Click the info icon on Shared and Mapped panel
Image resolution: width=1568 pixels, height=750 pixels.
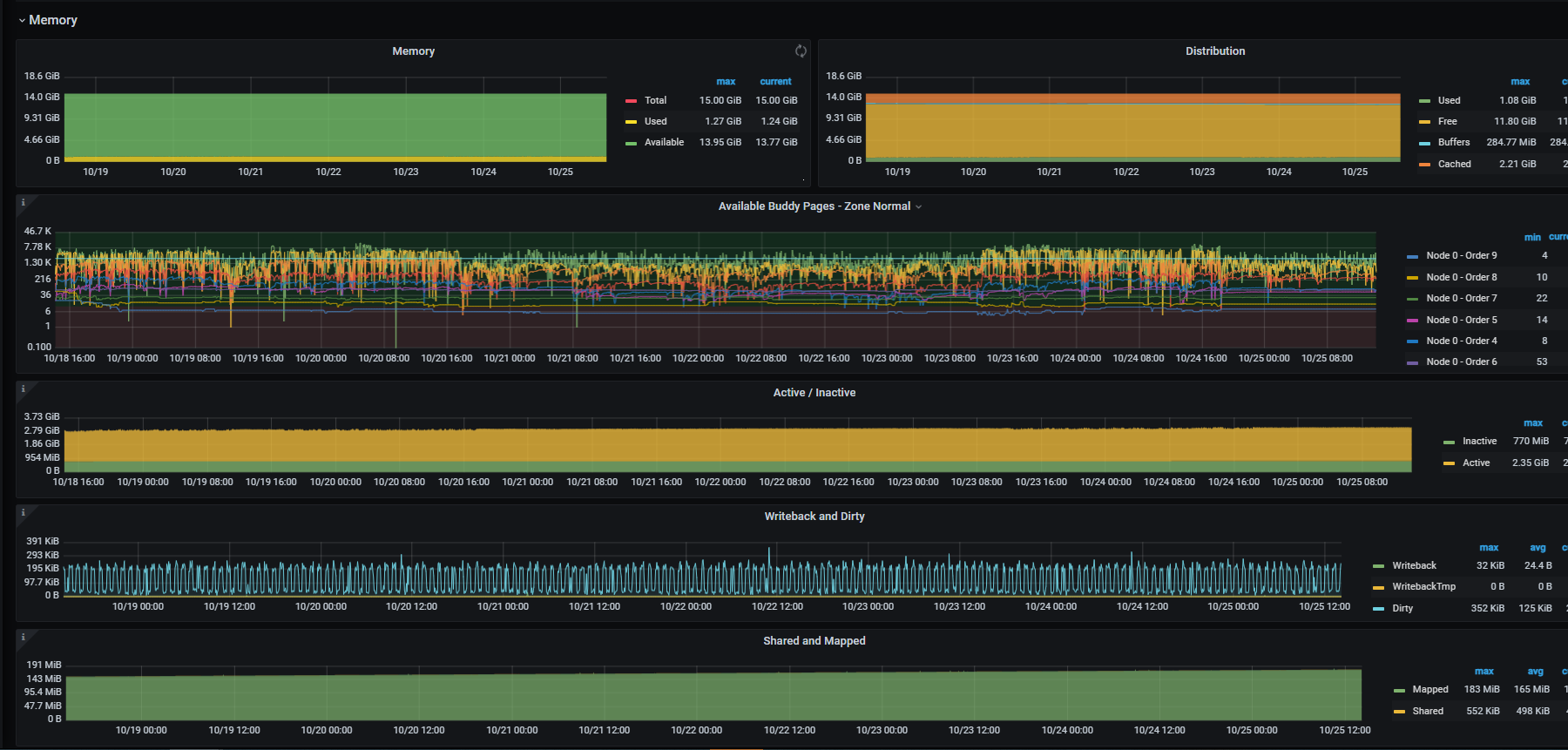click(x=24, y=637)
